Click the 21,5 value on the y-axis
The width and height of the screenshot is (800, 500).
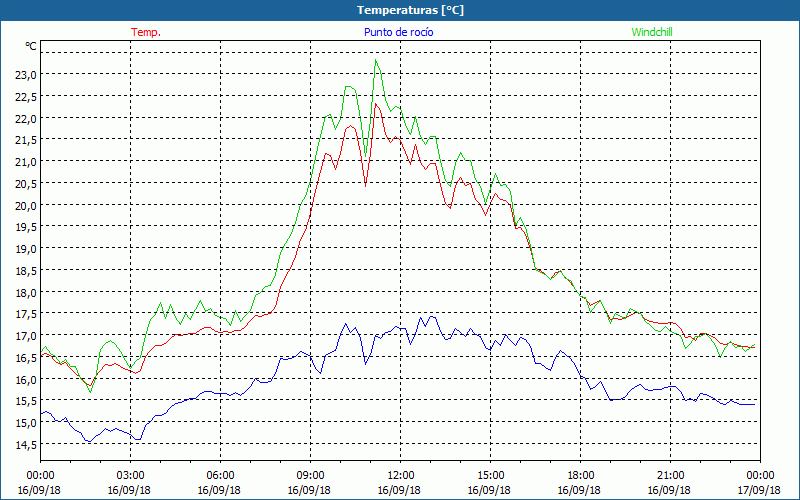[26, 140]
